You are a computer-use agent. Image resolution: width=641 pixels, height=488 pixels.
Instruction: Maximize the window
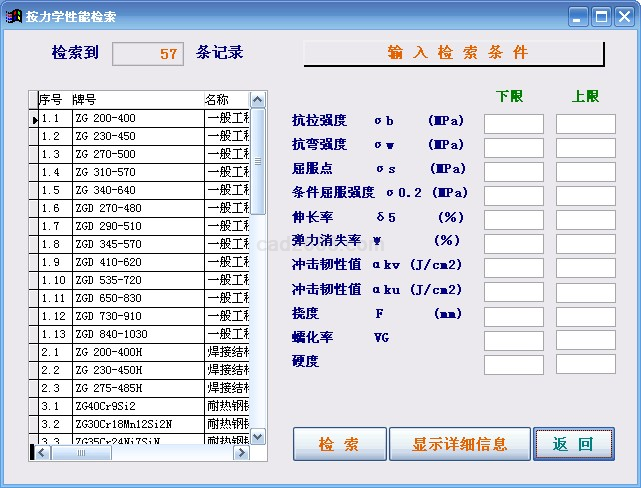point(602,16)
